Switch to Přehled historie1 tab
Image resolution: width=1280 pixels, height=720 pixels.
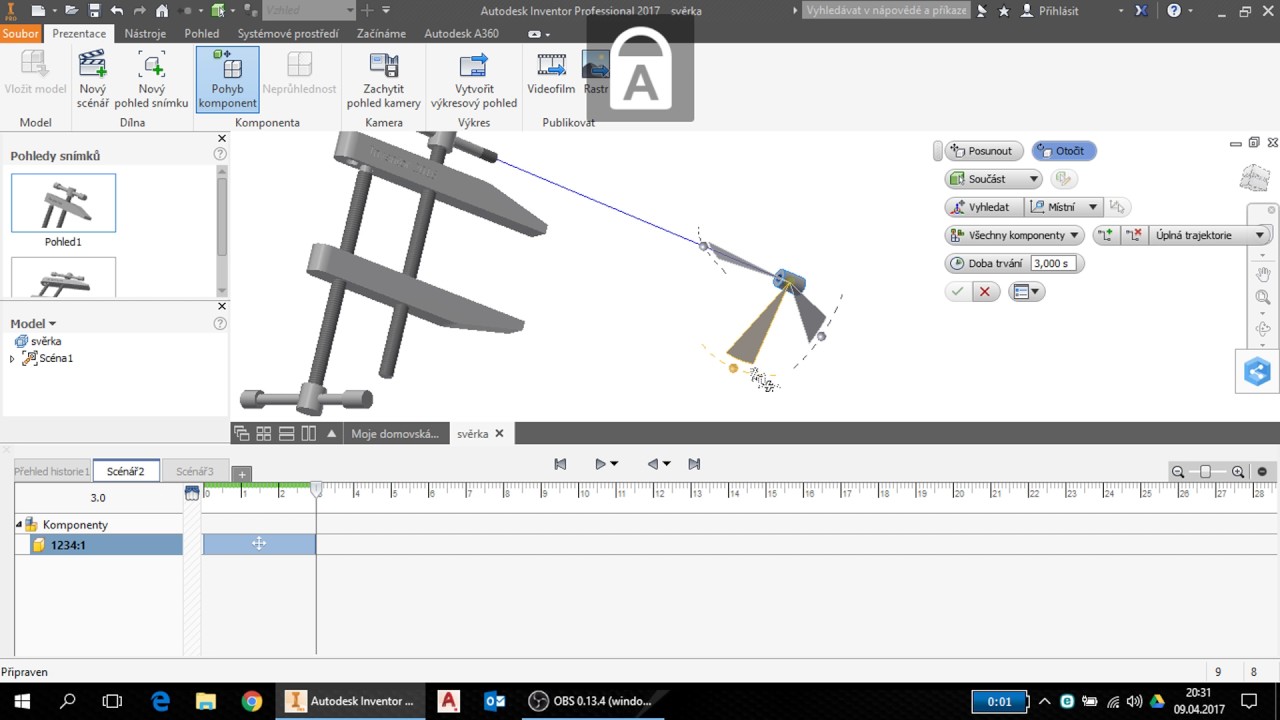tap(52, 471)
